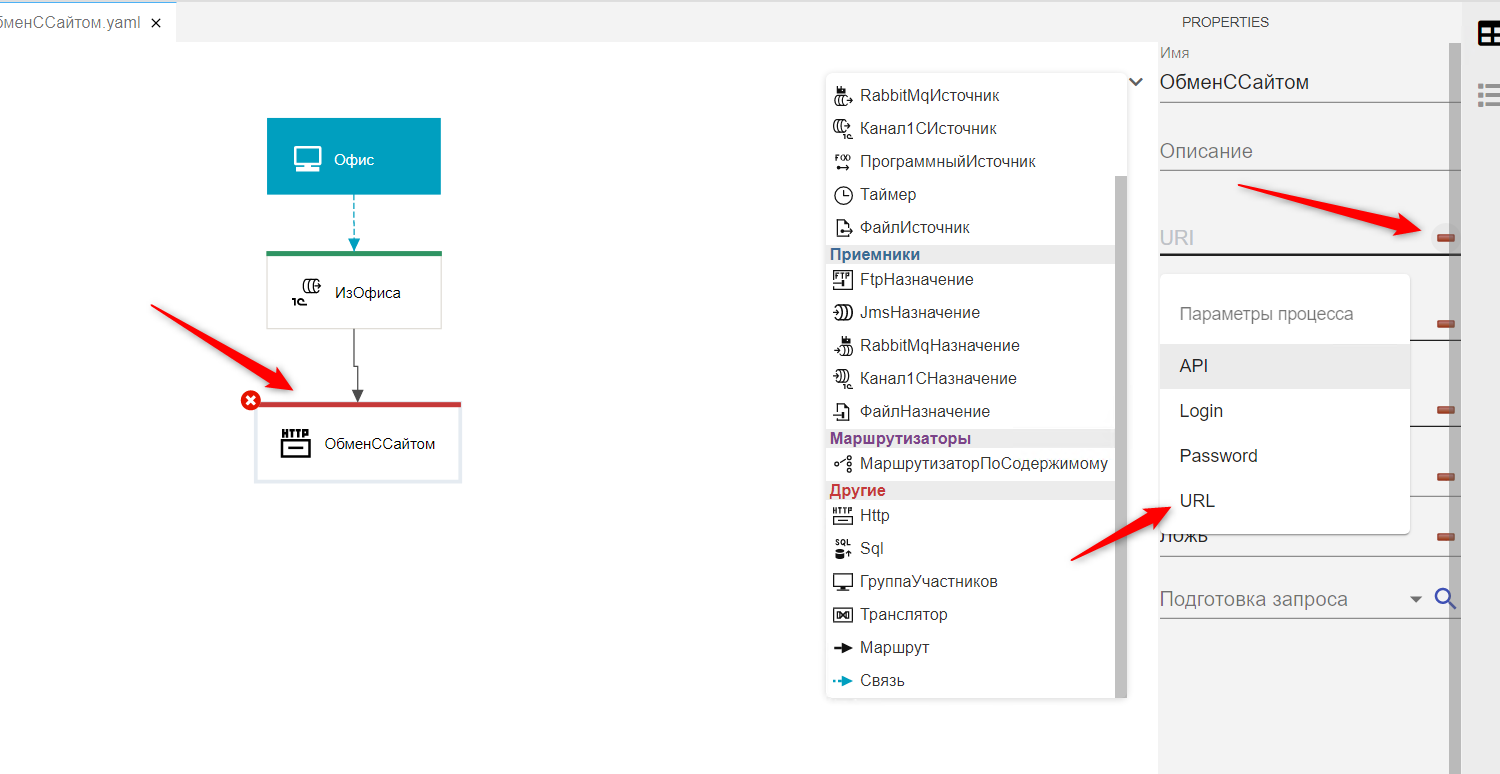Click the magnifier icon beside Подготовка запроса

(x=1444, y=599)
